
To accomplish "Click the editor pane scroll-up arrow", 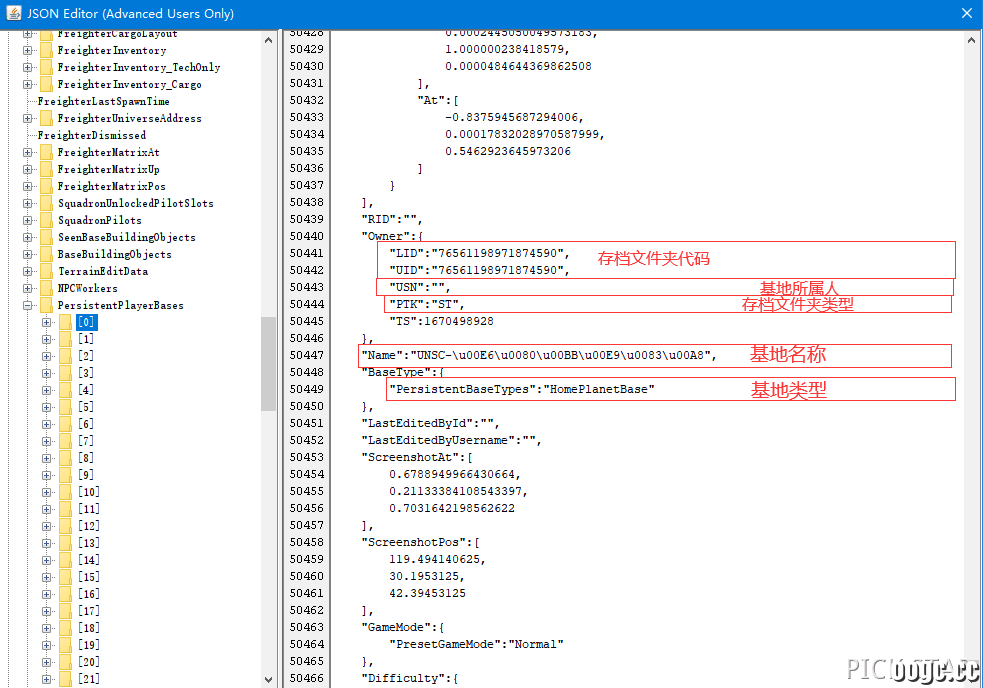I will [x=971, y=40].
